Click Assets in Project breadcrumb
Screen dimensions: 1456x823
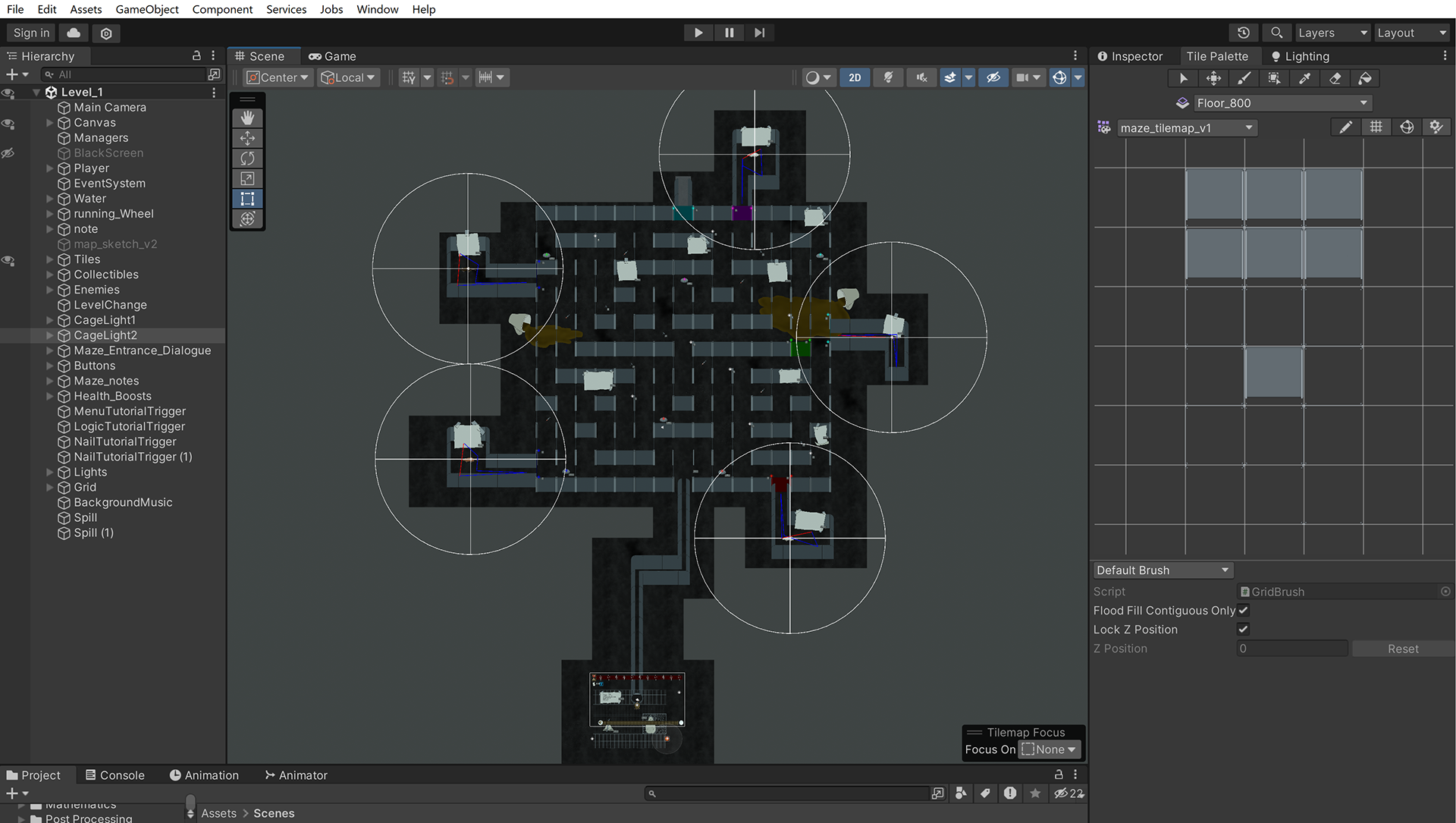[218, 813]
